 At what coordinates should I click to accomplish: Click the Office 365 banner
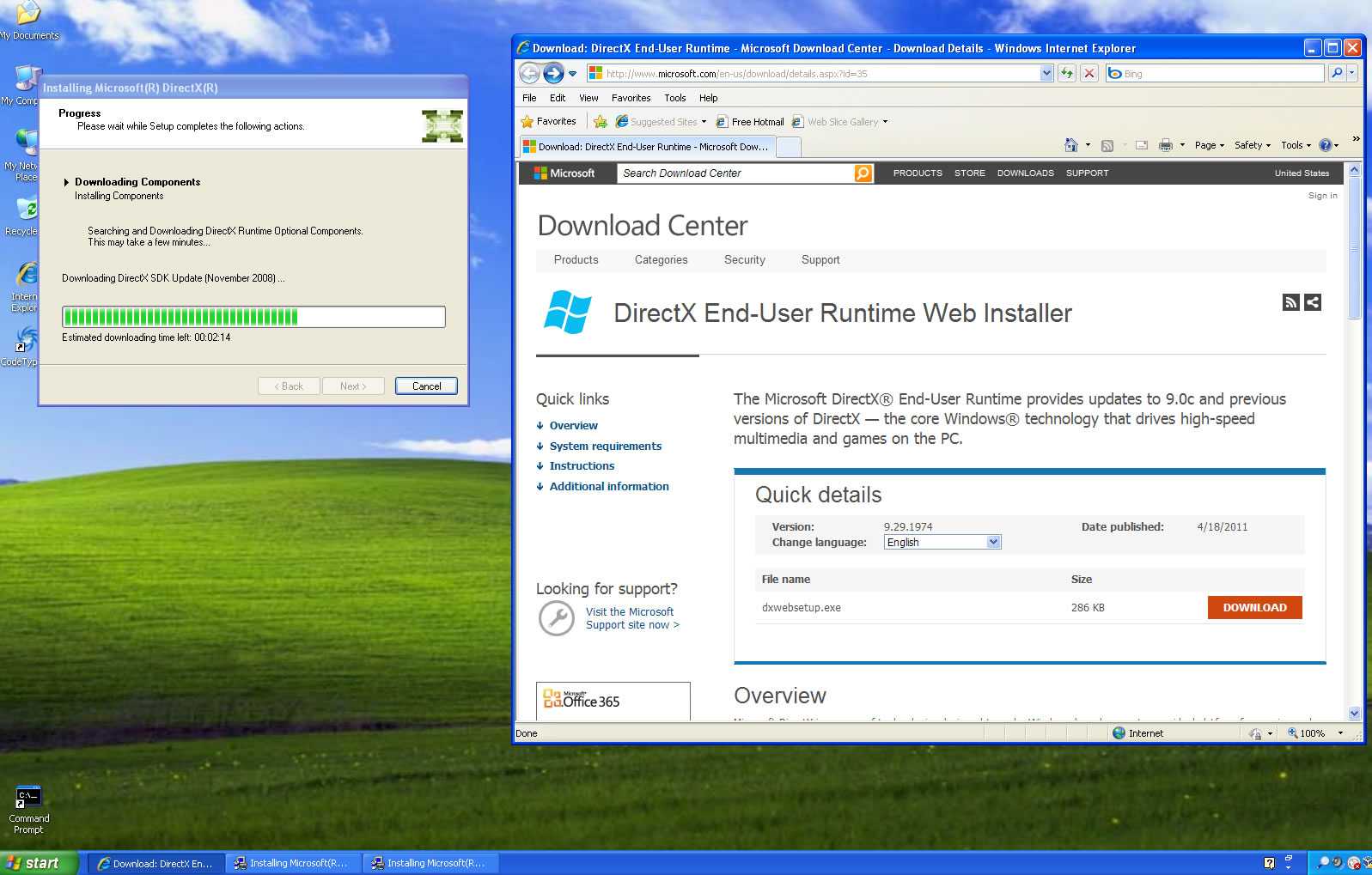(613, 701)
